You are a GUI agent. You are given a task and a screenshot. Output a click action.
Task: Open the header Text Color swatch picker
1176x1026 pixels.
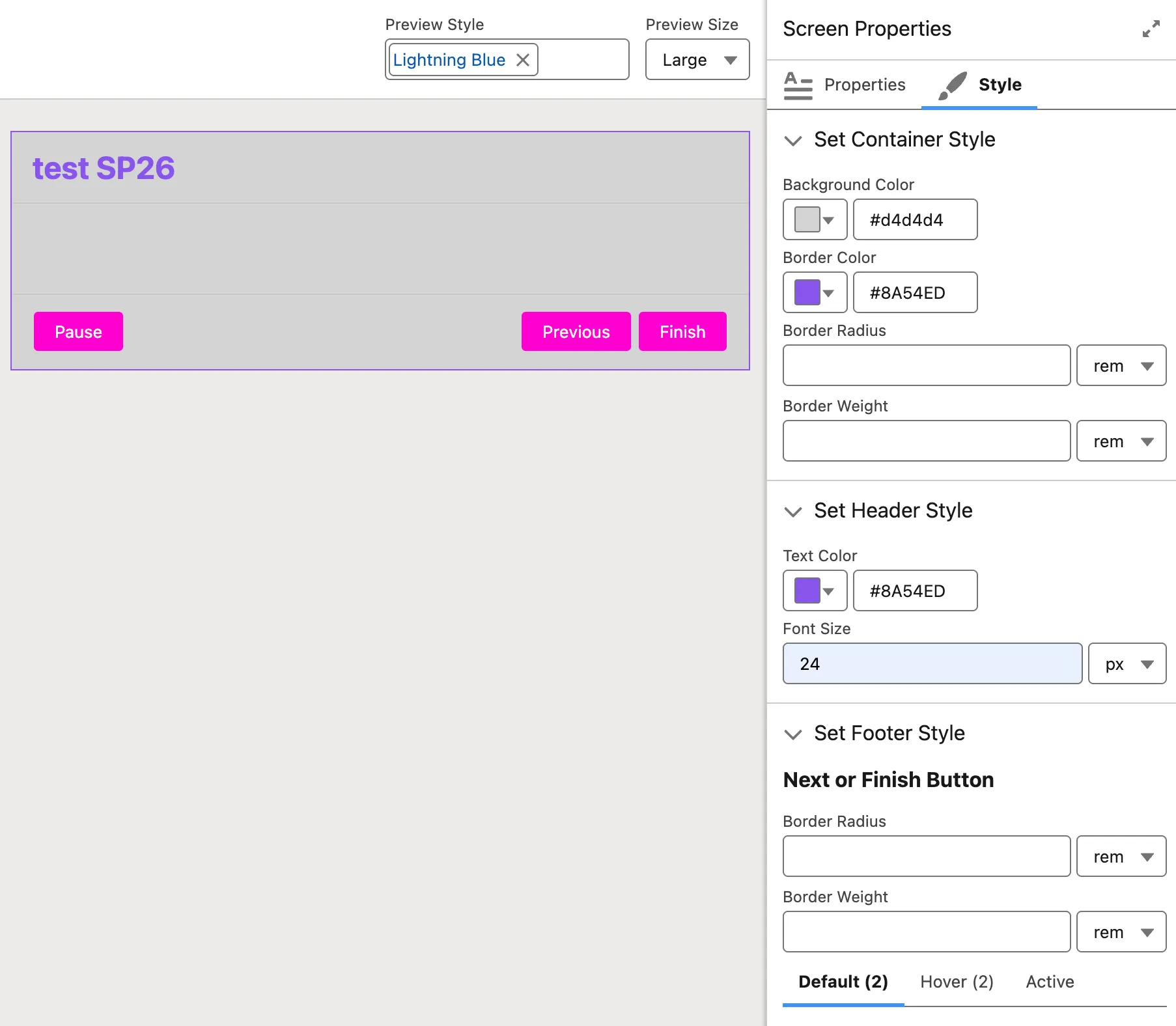[814, 591]
